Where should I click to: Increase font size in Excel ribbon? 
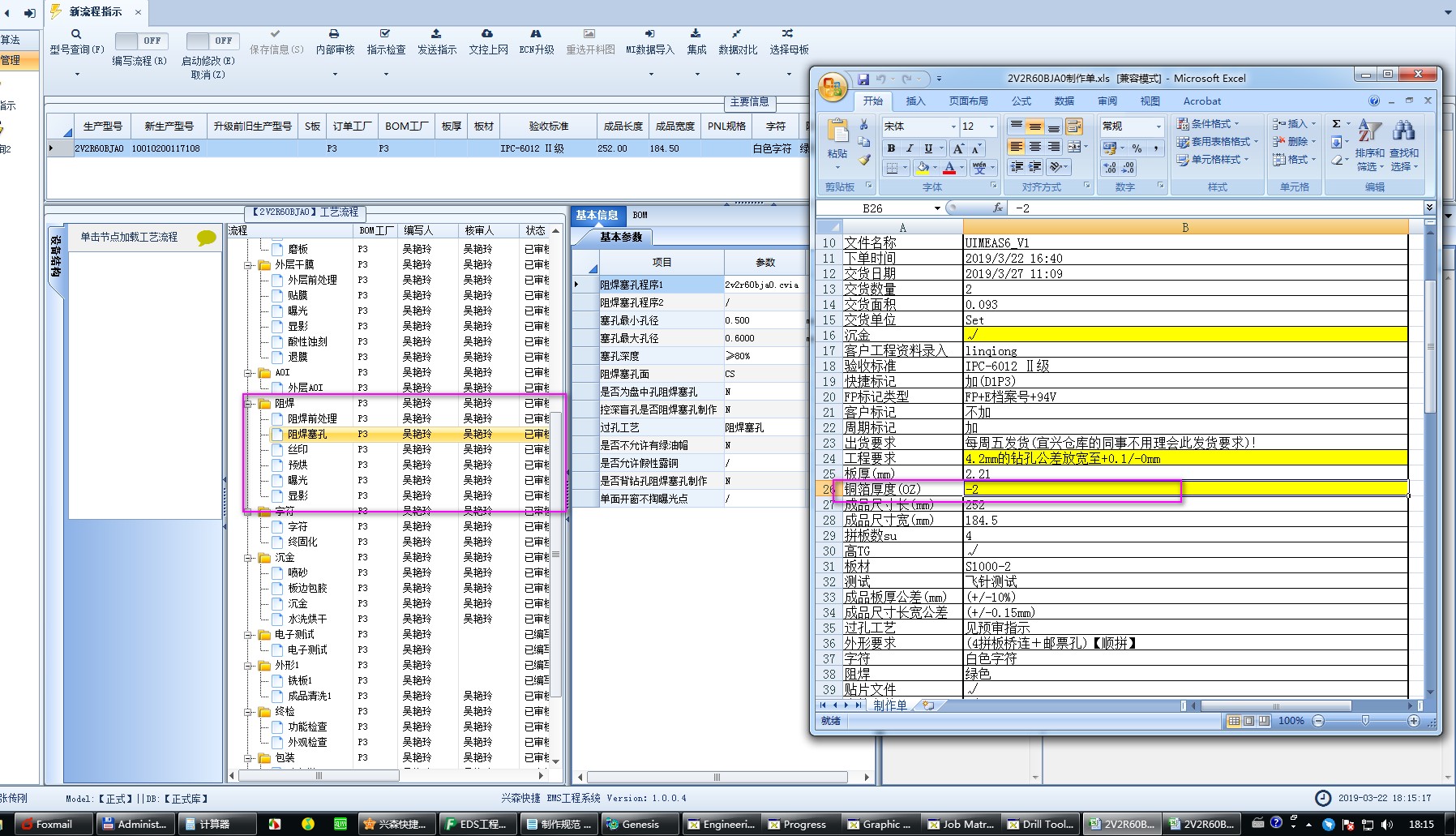point(958,148)
